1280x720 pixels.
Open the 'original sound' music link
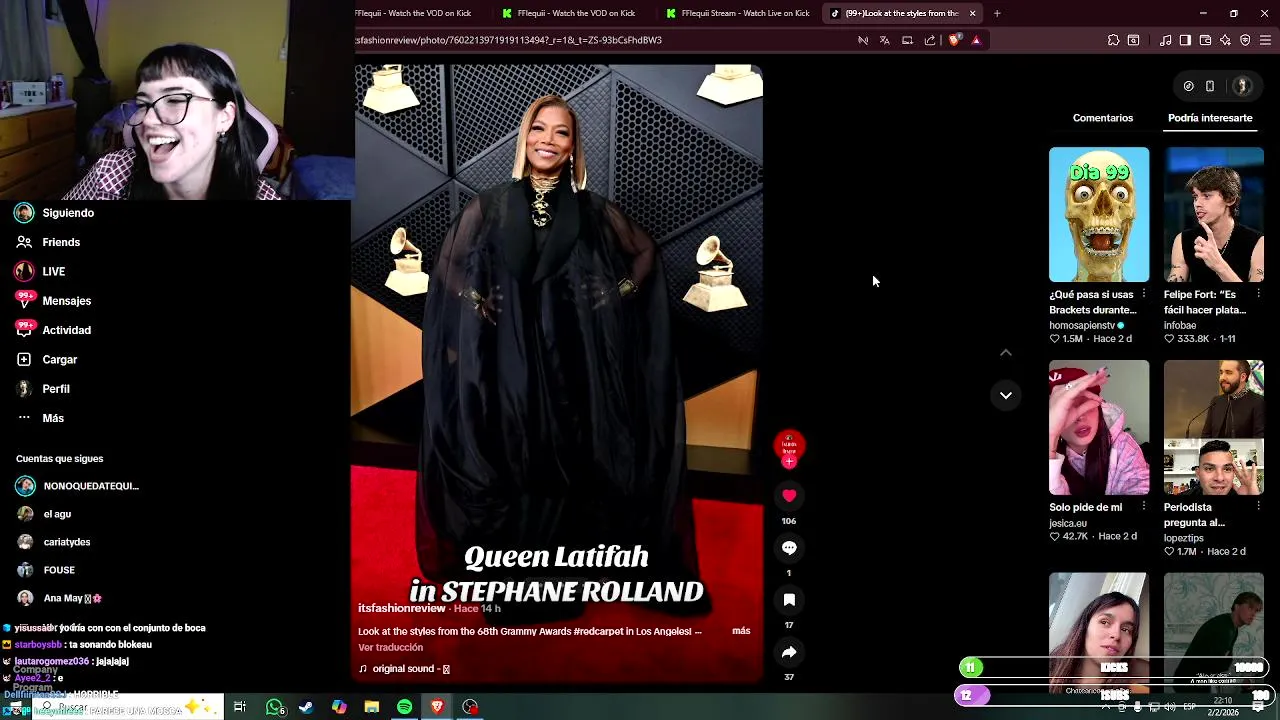(x=404, y=669)
